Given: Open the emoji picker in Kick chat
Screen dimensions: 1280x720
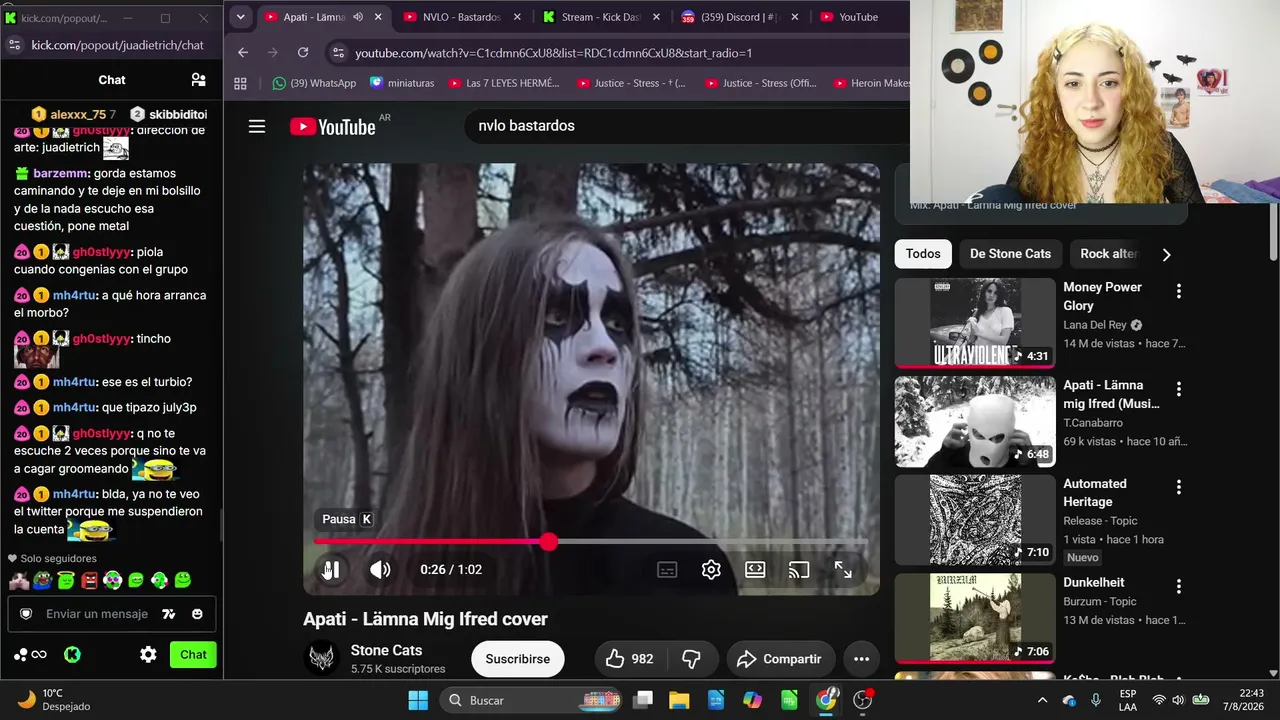Looking at the screenshot, I should pyautogui.click(x=197, y=614).
